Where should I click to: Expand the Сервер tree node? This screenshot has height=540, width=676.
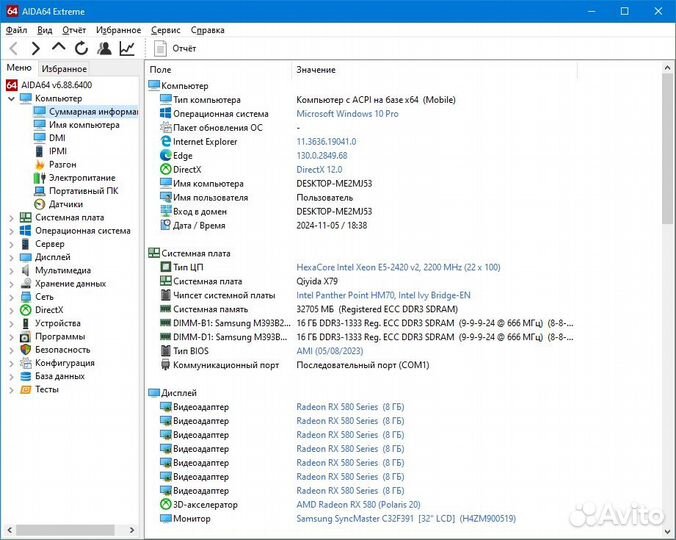[x=12, y=244]
